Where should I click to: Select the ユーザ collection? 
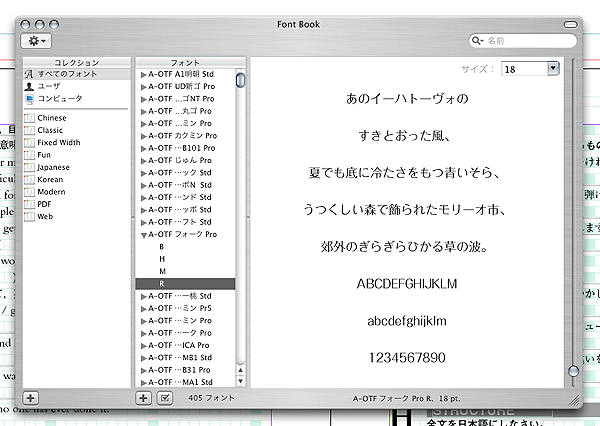coord(77,86)
